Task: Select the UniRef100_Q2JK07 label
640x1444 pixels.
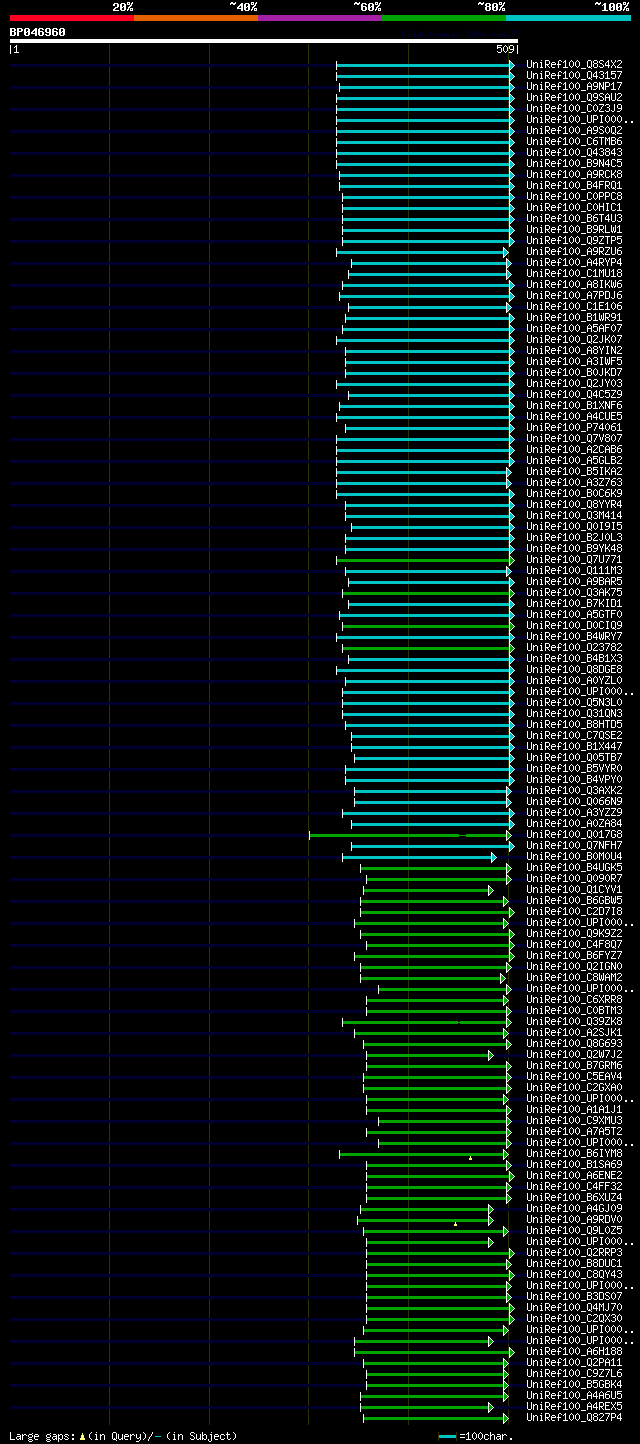Action: [x=575, y=339]
